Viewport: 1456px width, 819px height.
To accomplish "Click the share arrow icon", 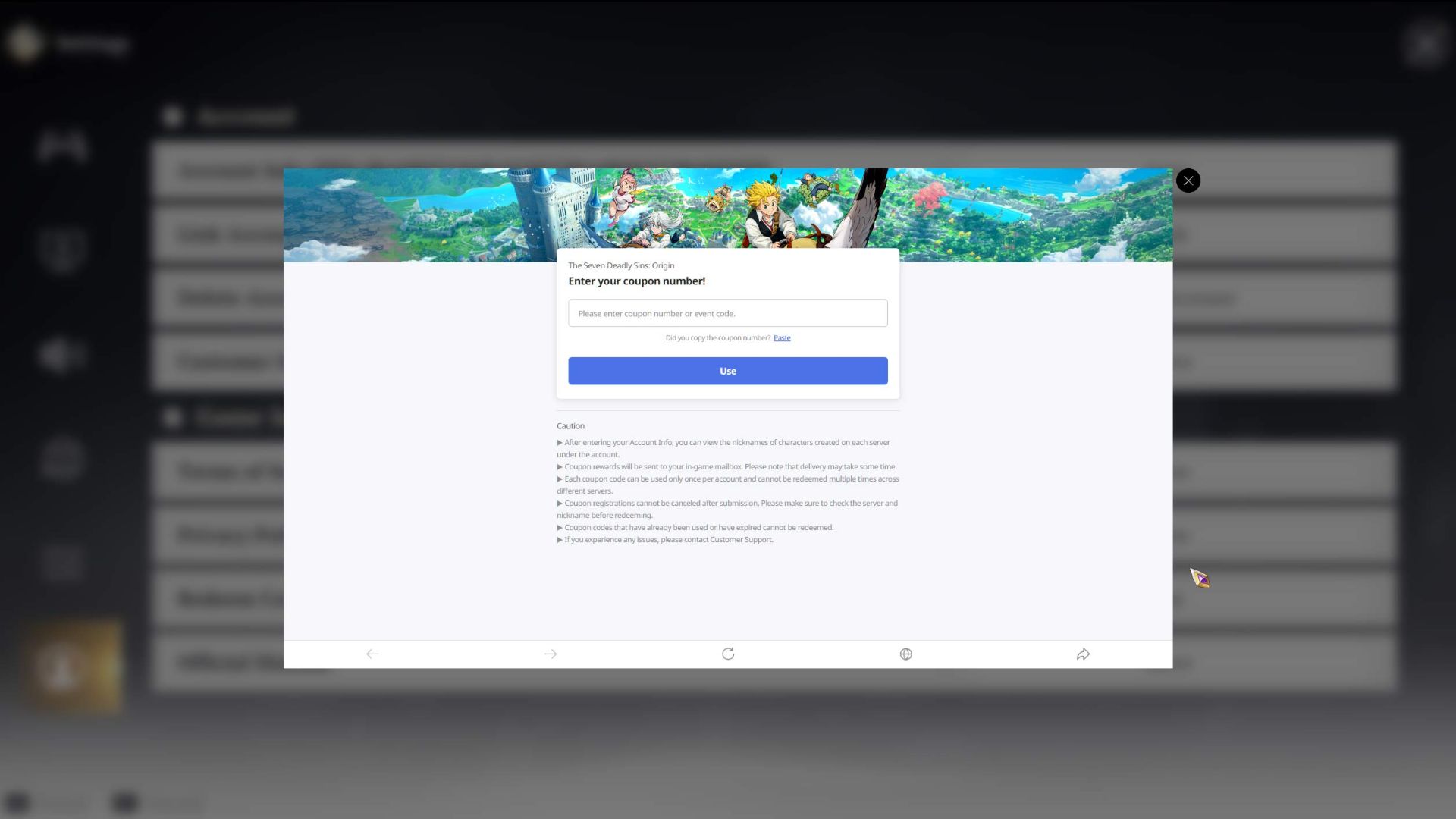I will pyautogui.click(x=1083, y=654).
